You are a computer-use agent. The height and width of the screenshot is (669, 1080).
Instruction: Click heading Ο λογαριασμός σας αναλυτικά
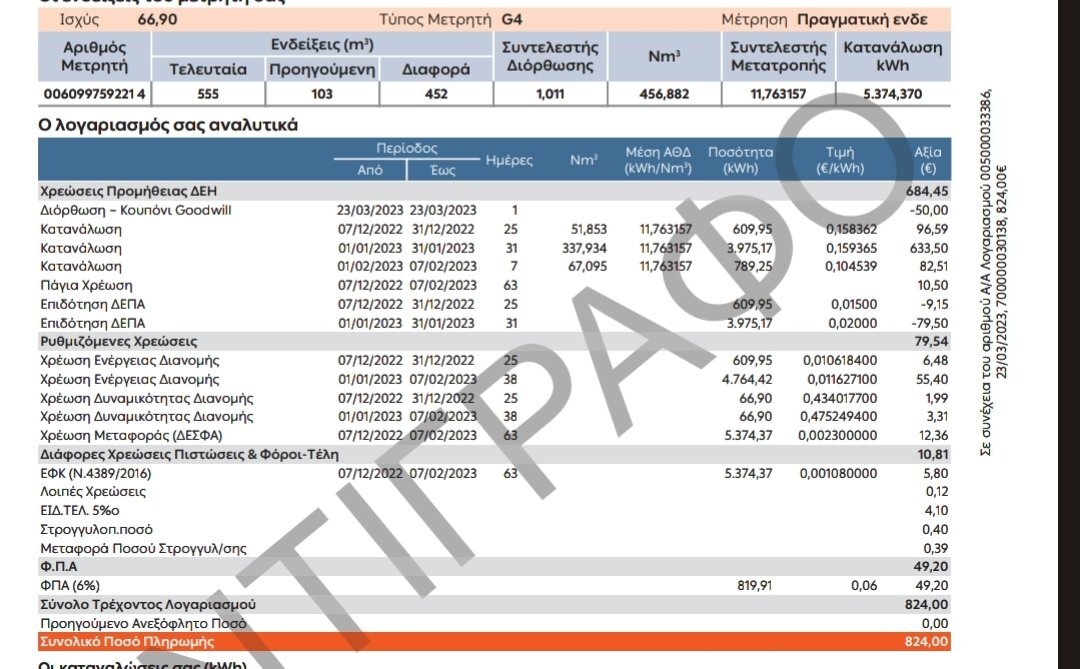click(x=168, y=125)
